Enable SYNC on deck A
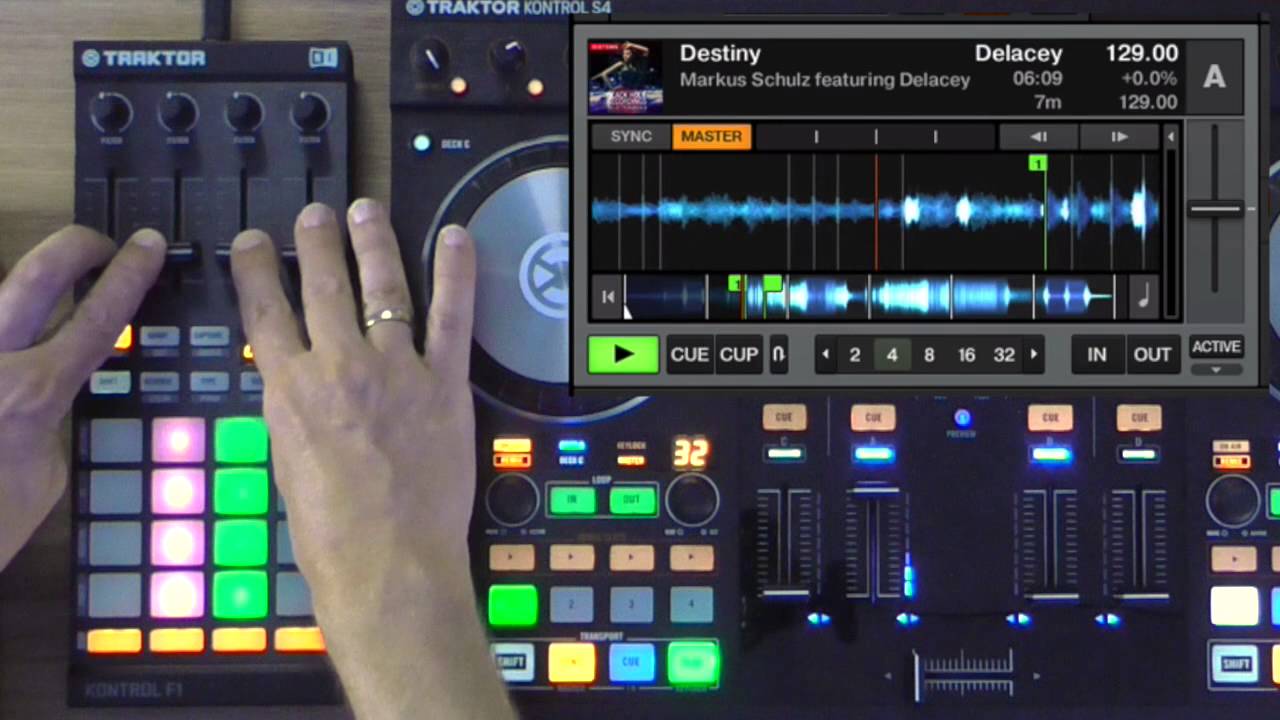1280x720 pixels. 630,136
